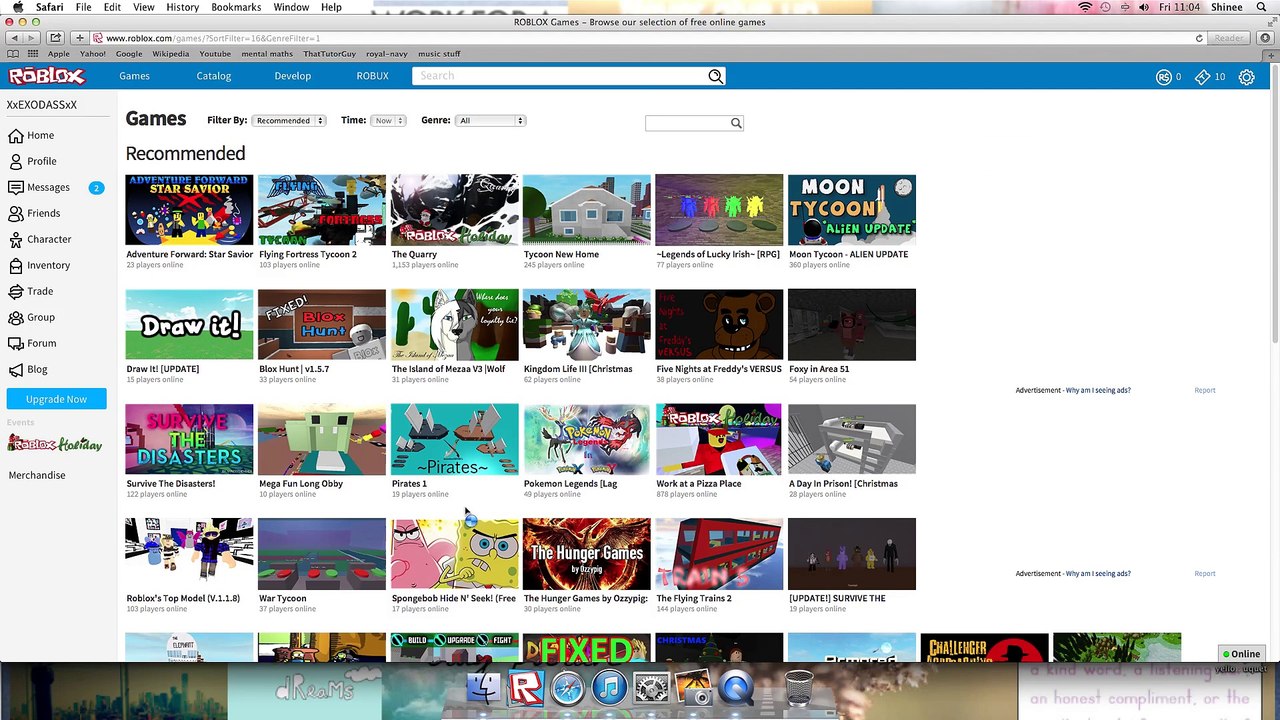The width and height of the screenshot is (1280, 720).
Task: Open Finder from the Dock
Action: 485,688
